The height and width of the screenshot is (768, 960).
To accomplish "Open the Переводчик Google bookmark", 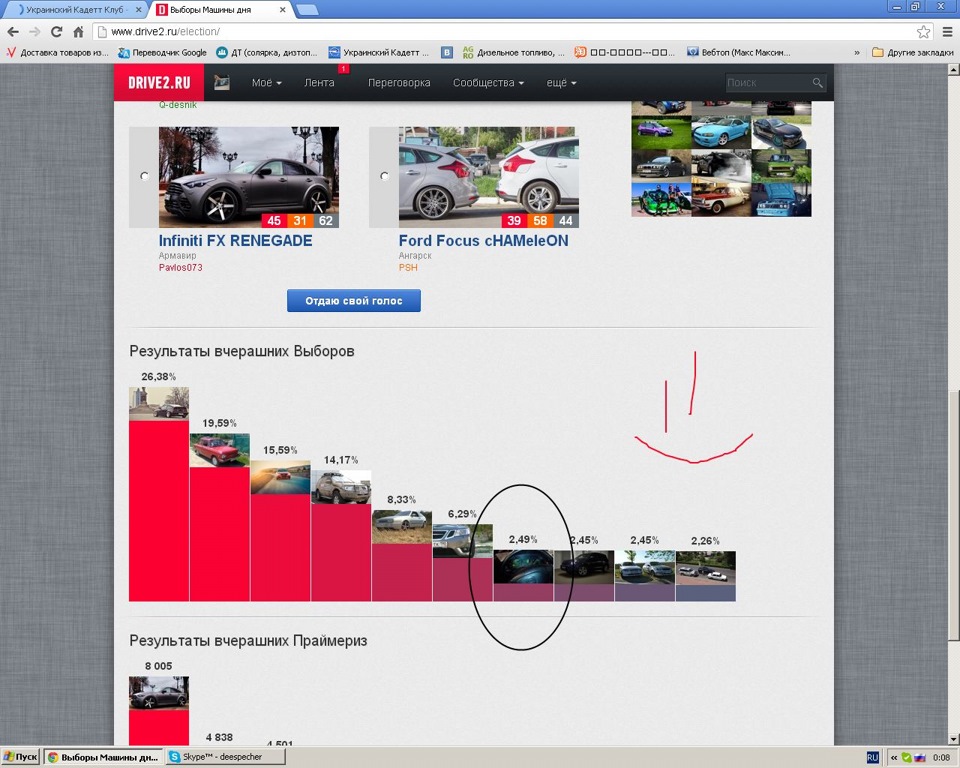I will tap(163, 53).
